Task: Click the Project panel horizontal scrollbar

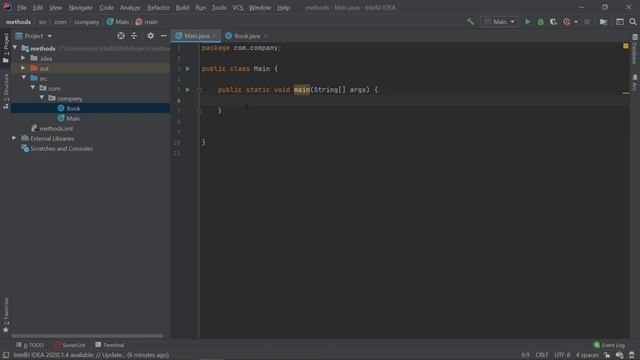Action: click(x=87, y=336)
